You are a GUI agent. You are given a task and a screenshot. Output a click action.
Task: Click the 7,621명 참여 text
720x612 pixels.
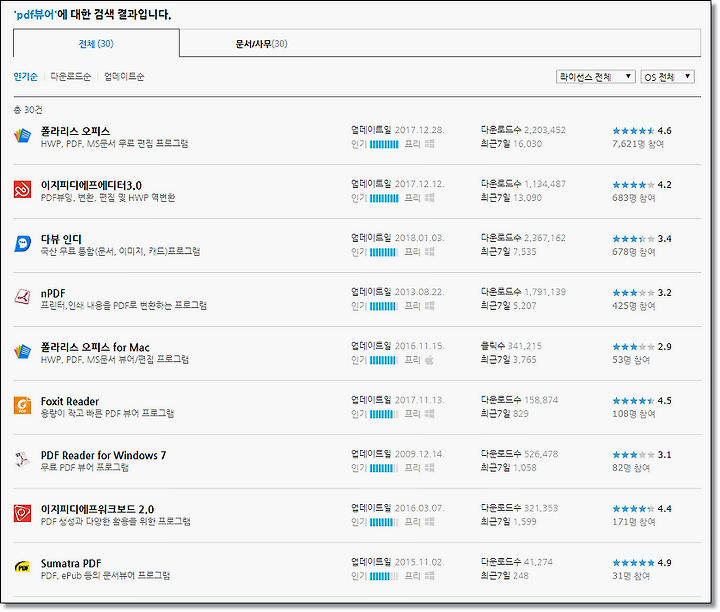pyautogui.click(x=638, y=144)
